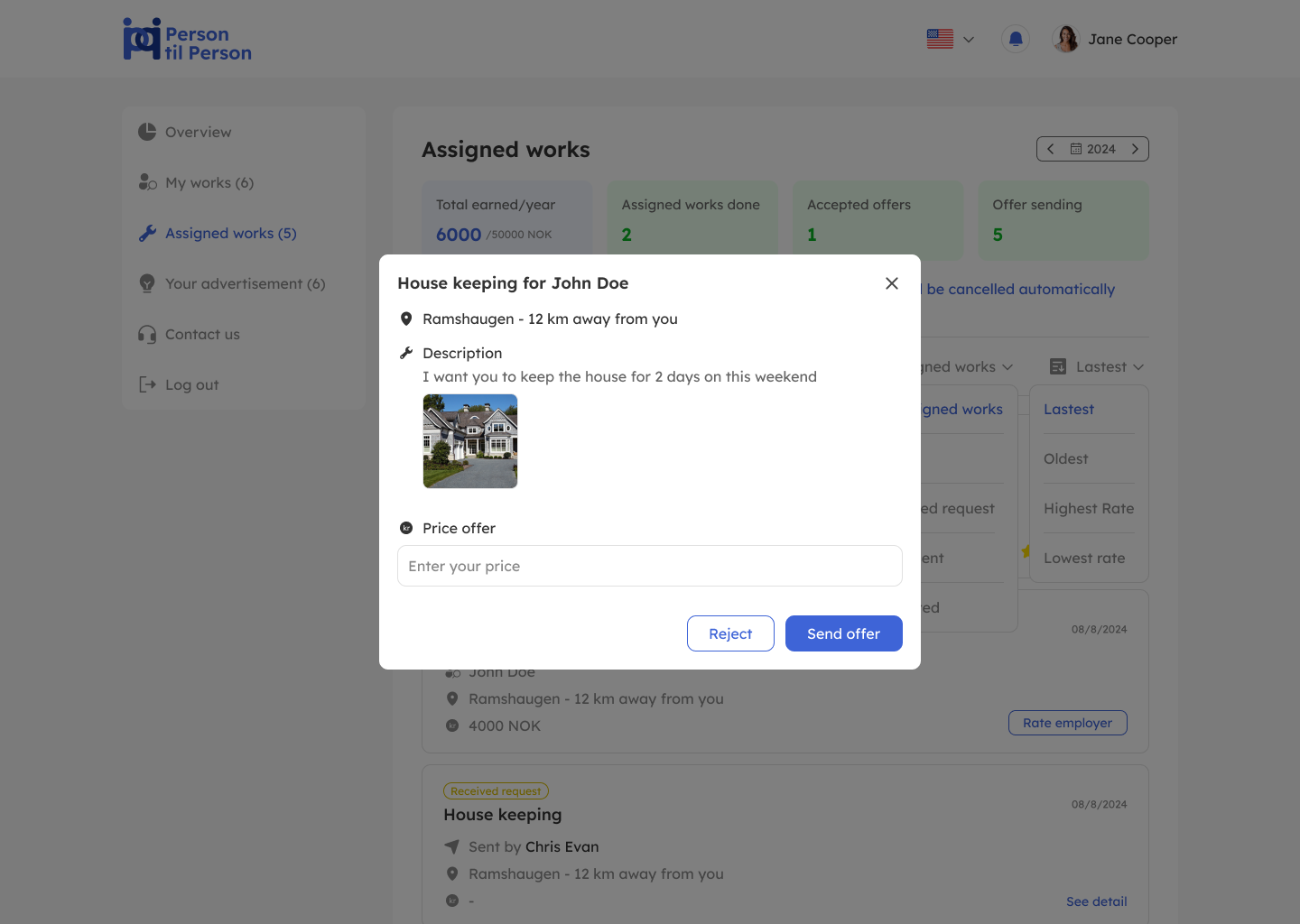Go to previous year arrow
This screenshot has width=1300, height=924.
coord(1051,149)
